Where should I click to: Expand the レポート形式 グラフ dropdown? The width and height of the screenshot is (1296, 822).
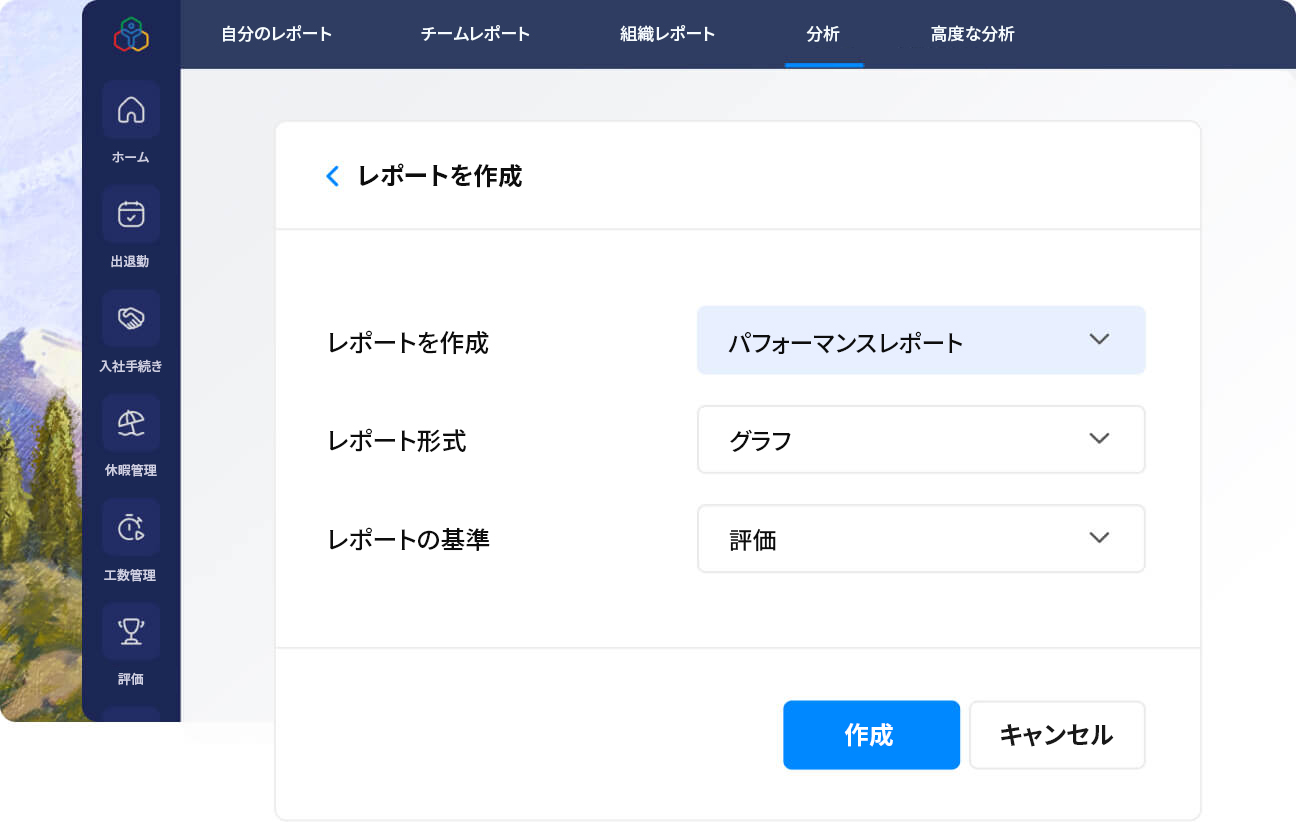pos(920,439)
